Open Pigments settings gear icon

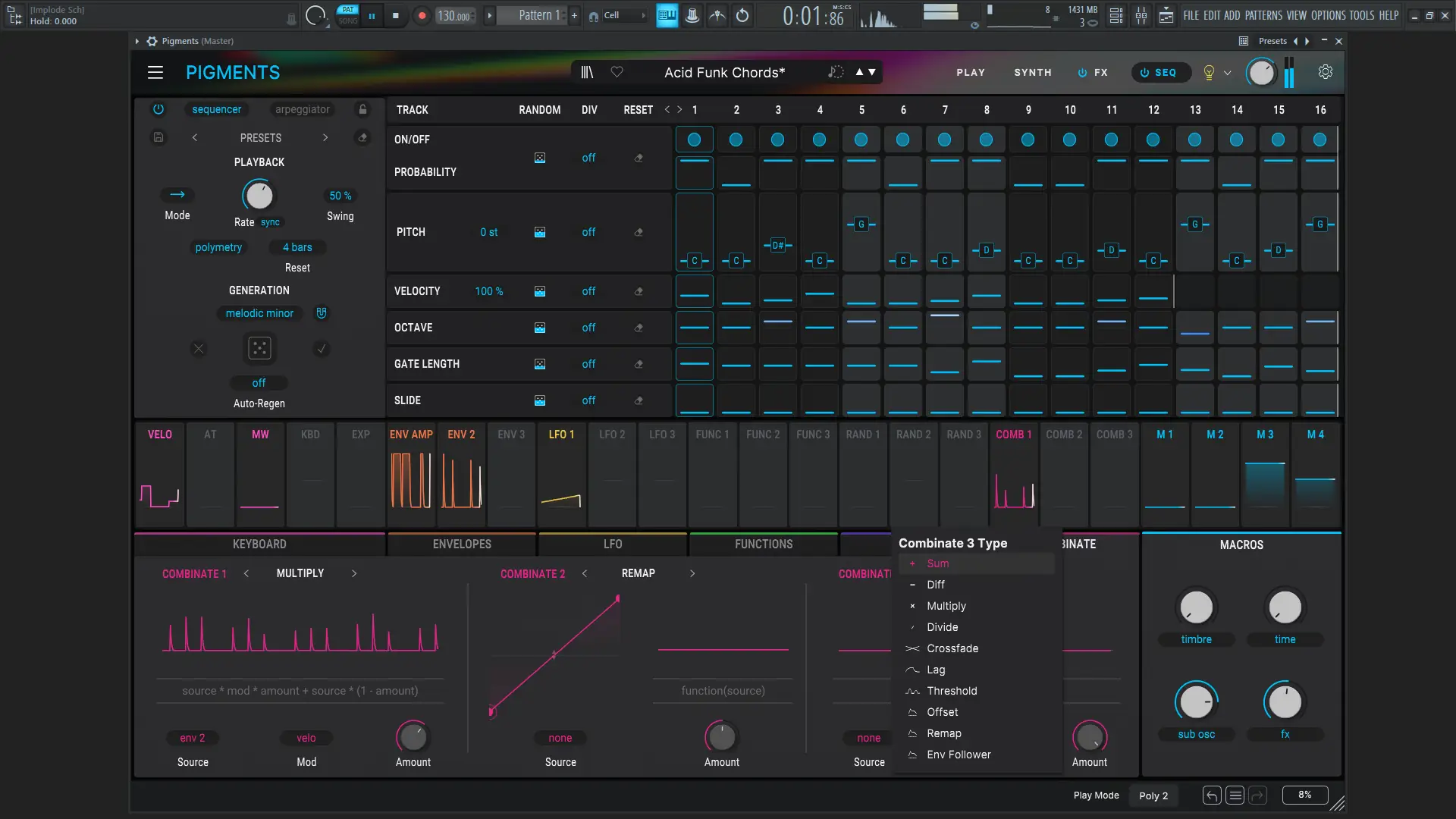1325,72
